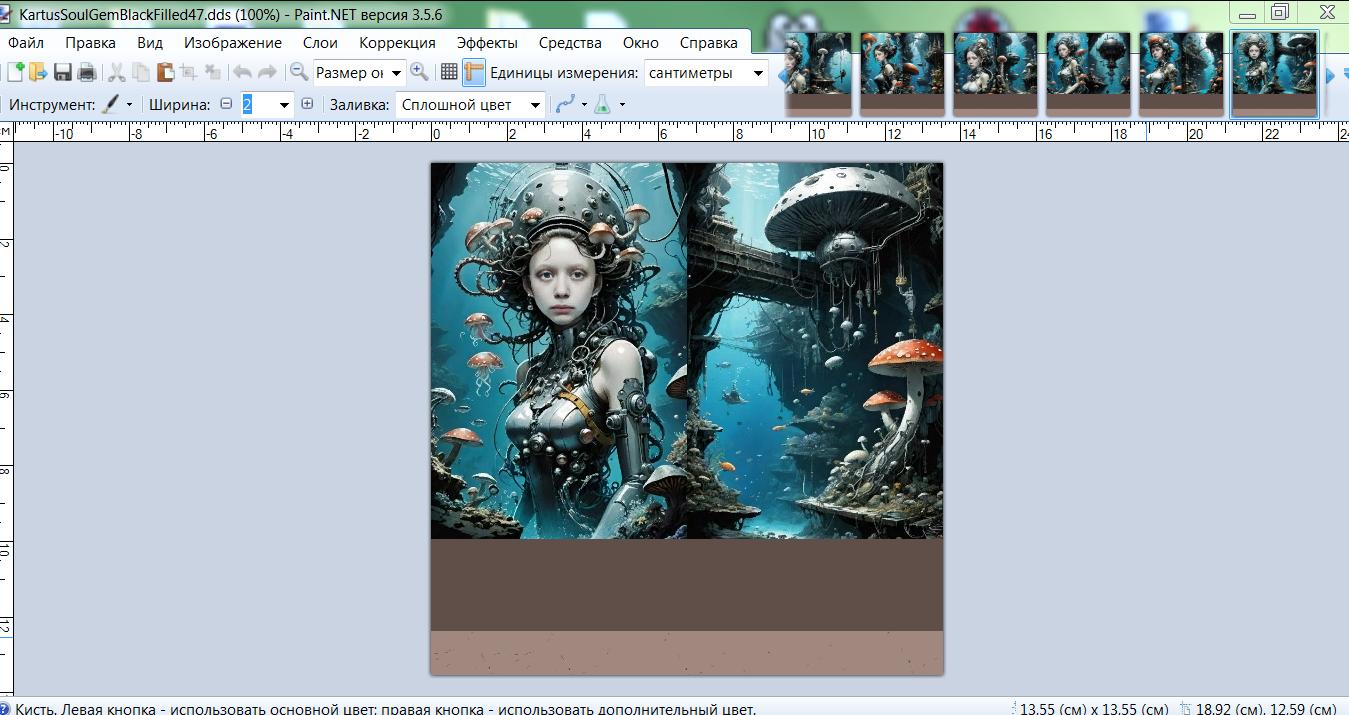
Task: Open the Эффекты menu
Action: point(487,43)
